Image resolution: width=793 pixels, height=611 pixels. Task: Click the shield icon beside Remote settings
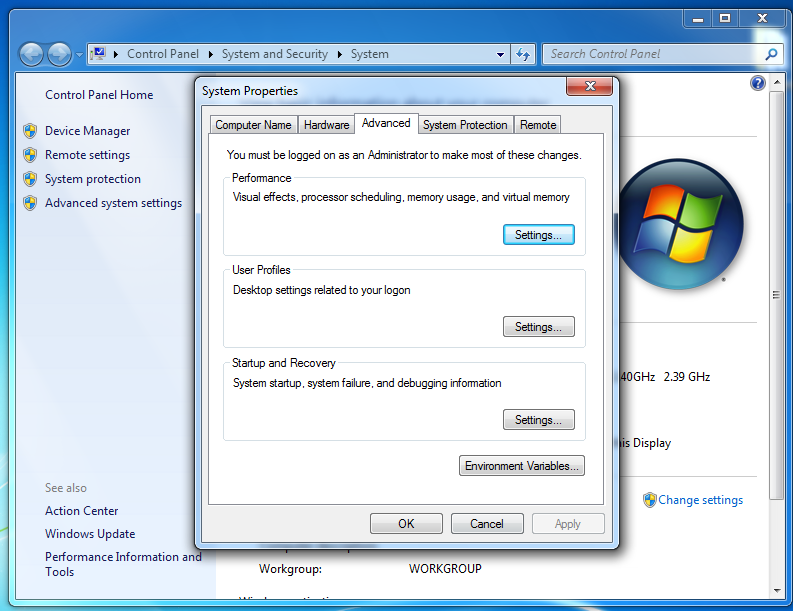[x=30, y=155]
